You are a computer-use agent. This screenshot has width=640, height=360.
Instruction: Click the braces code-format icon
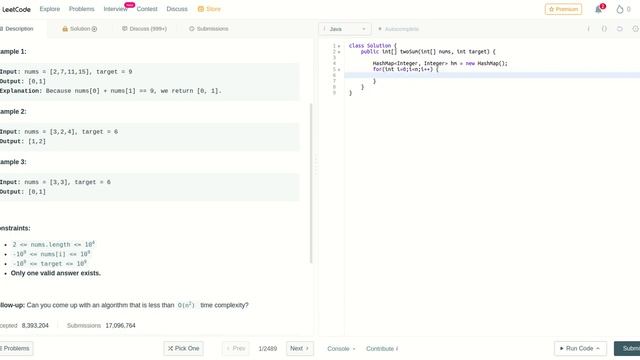(x=604, y=29)
